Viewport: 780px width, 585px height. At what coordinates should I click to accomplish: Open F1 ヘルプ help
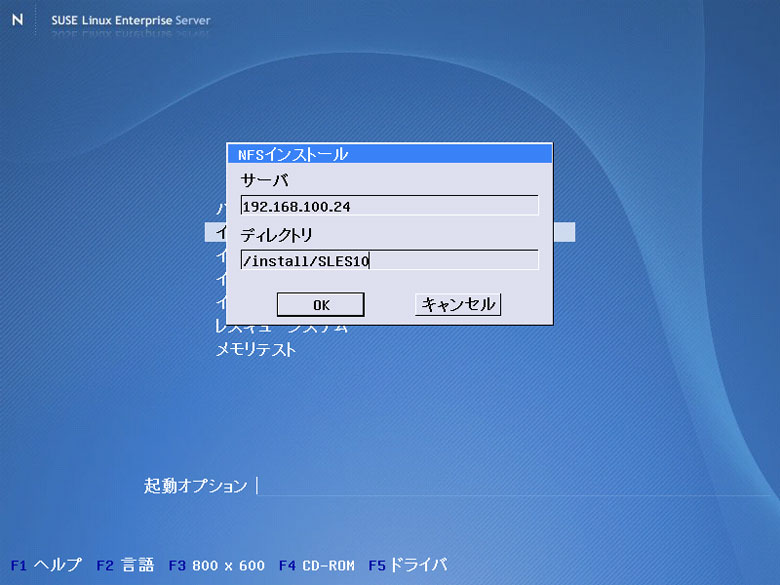tap(46, 565)
